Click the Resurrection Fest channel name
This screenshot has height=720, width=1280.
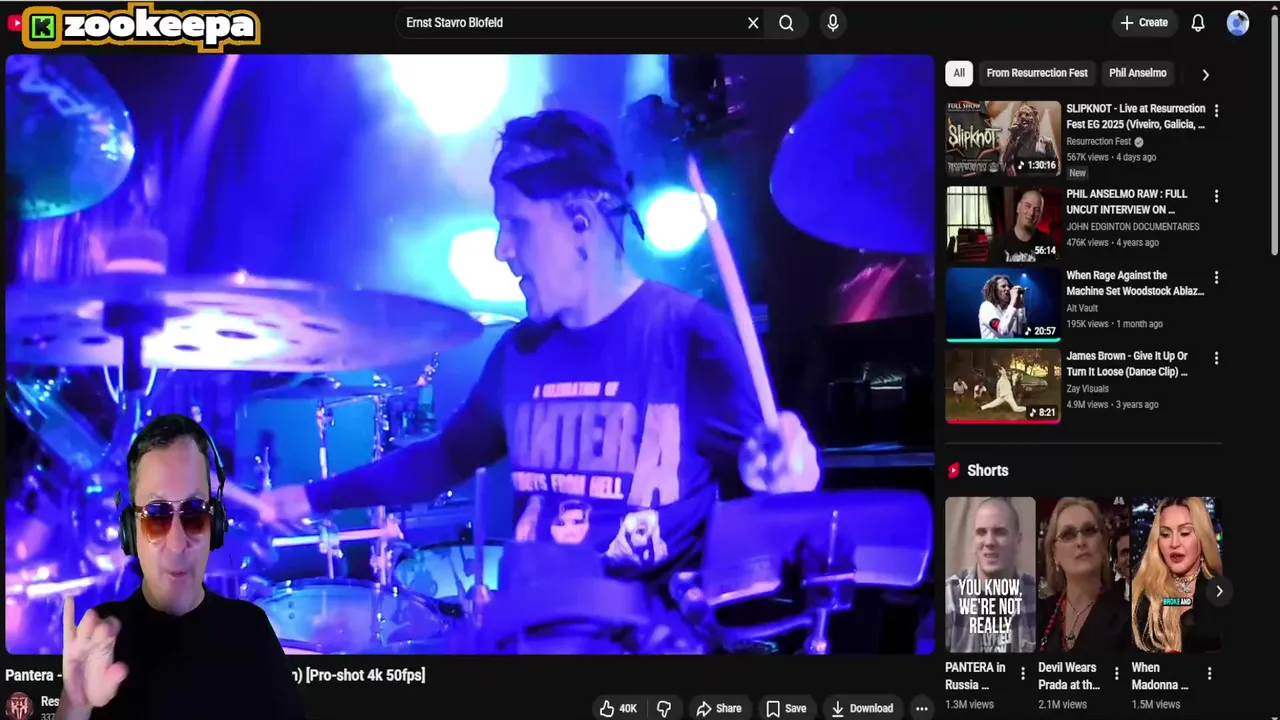(1098, 142)
